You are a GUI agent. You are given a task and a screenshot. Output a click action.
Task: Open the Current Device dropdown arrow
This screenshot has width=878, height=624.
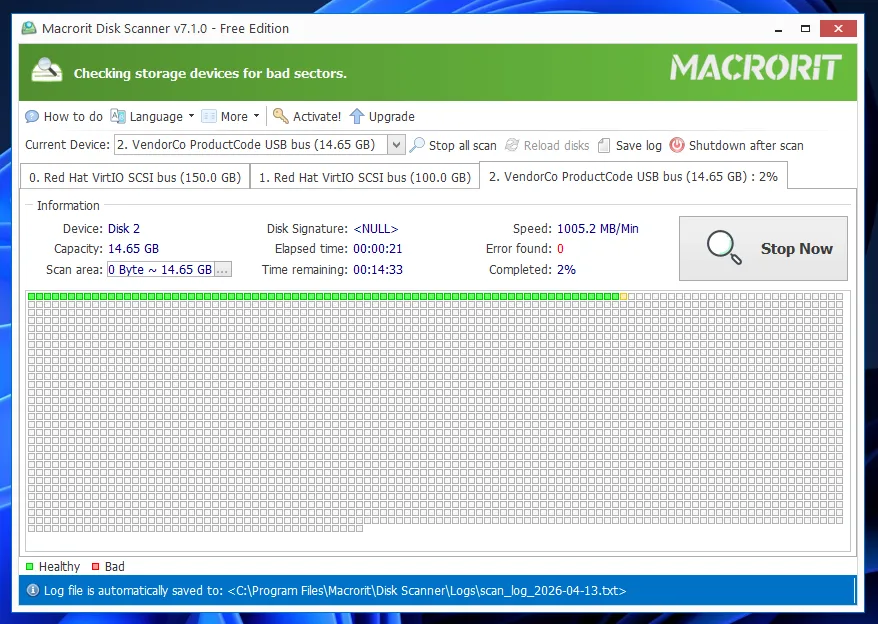[x=396, y=145]
